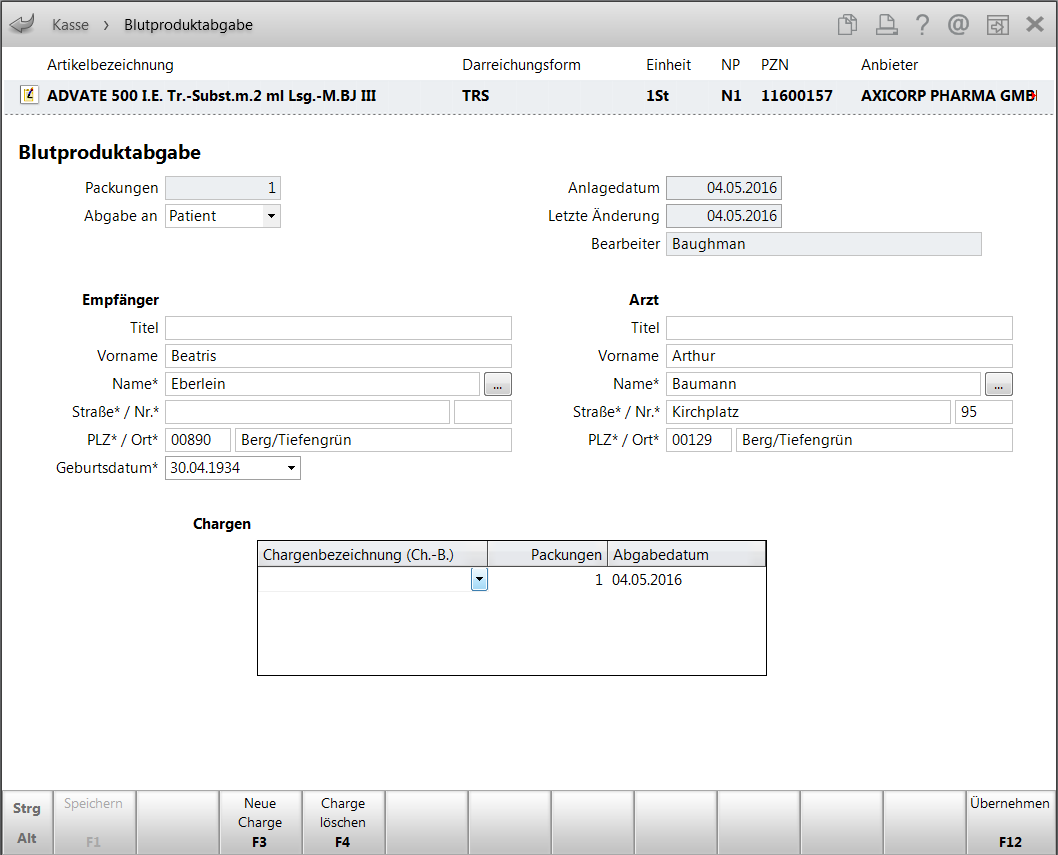Open the Arzt name lookup browse button

998,384
